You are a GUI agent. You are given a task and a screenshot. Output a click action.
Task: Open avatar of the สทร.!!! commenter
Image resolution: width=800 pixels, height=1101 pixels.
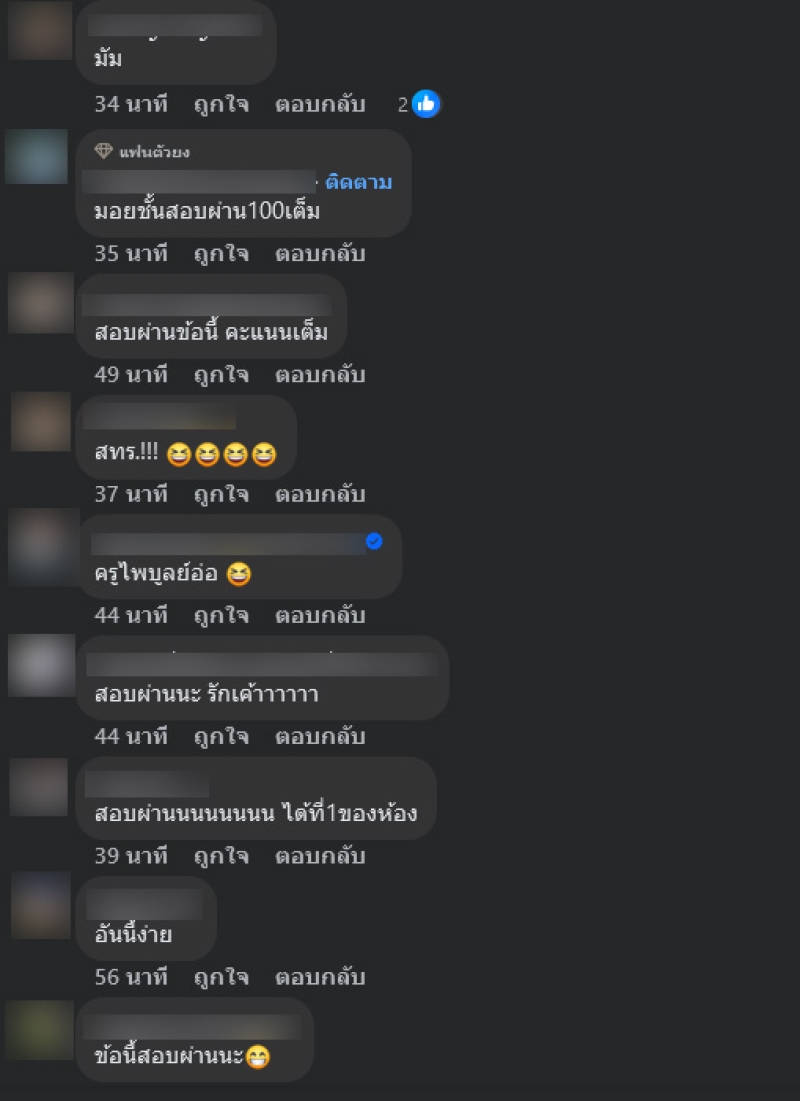point(41,421)
